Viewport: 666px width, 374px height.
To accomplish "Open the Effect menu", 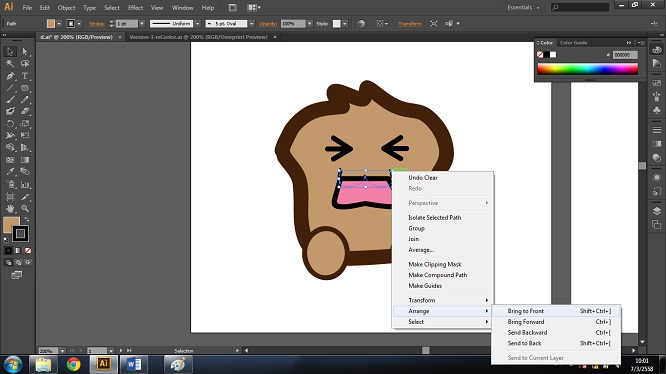I will 135,8.
